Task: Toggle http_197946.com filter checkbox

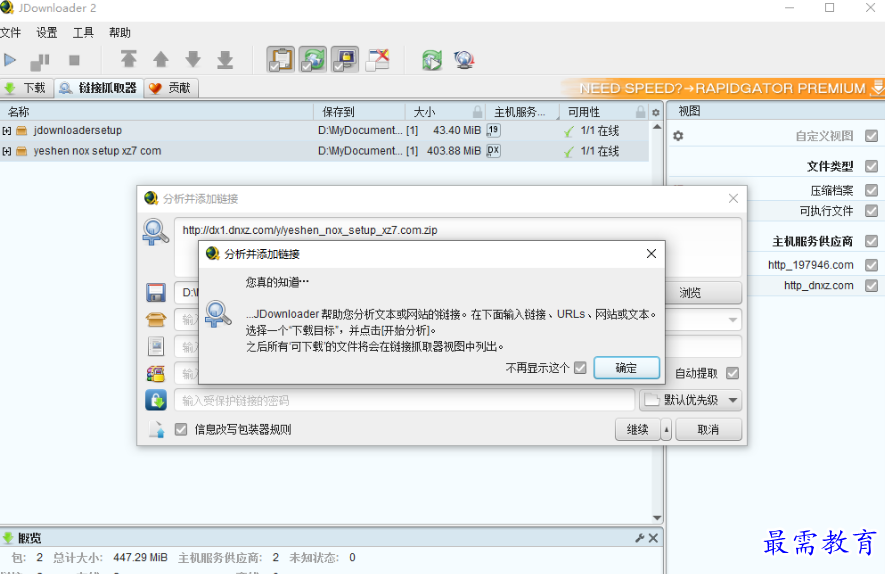Action: tap(871, 265)
